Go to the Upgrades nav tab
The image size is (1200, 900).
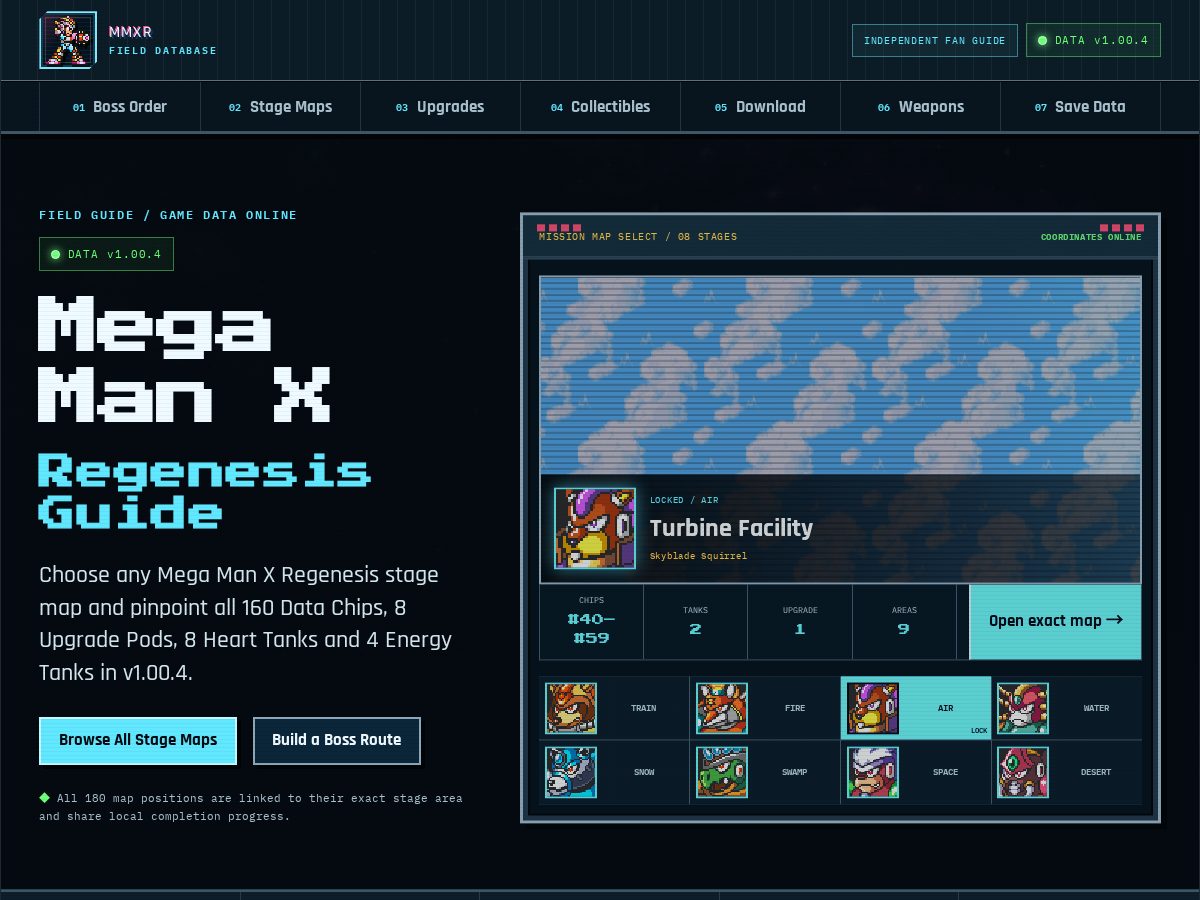point(440,107)
